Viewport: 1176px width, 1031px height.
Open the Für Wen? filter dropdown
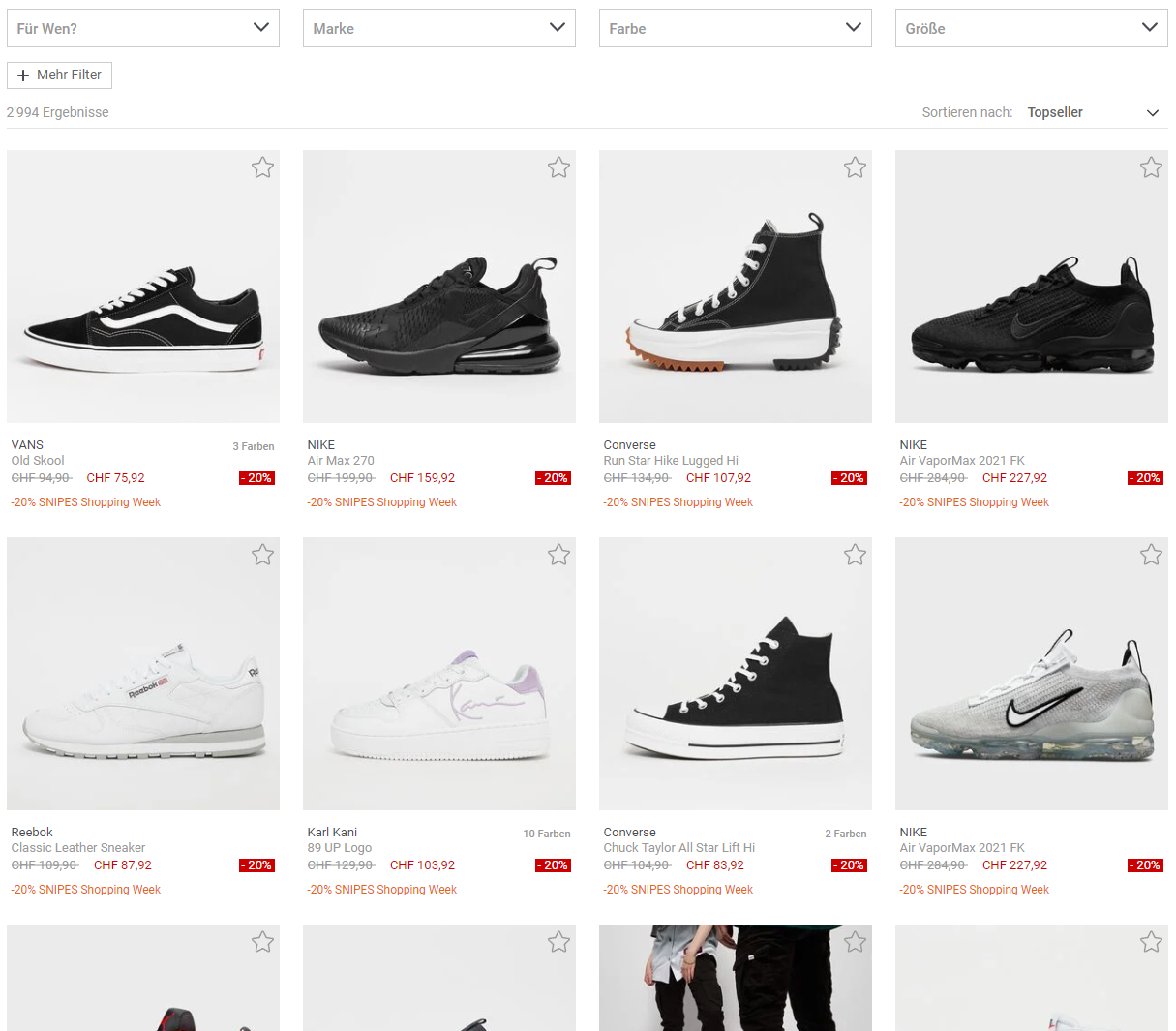[x=143, y=28]
